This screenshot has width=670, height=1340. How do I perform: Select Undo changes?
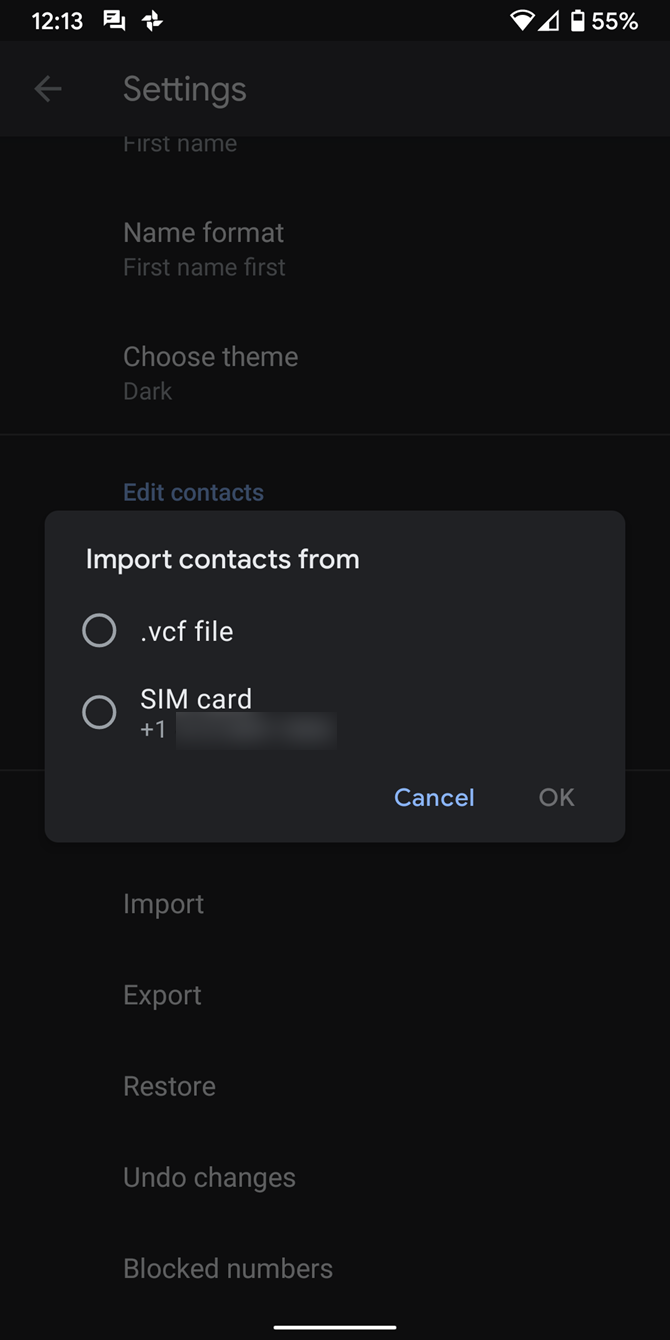tap(209, 1177)
